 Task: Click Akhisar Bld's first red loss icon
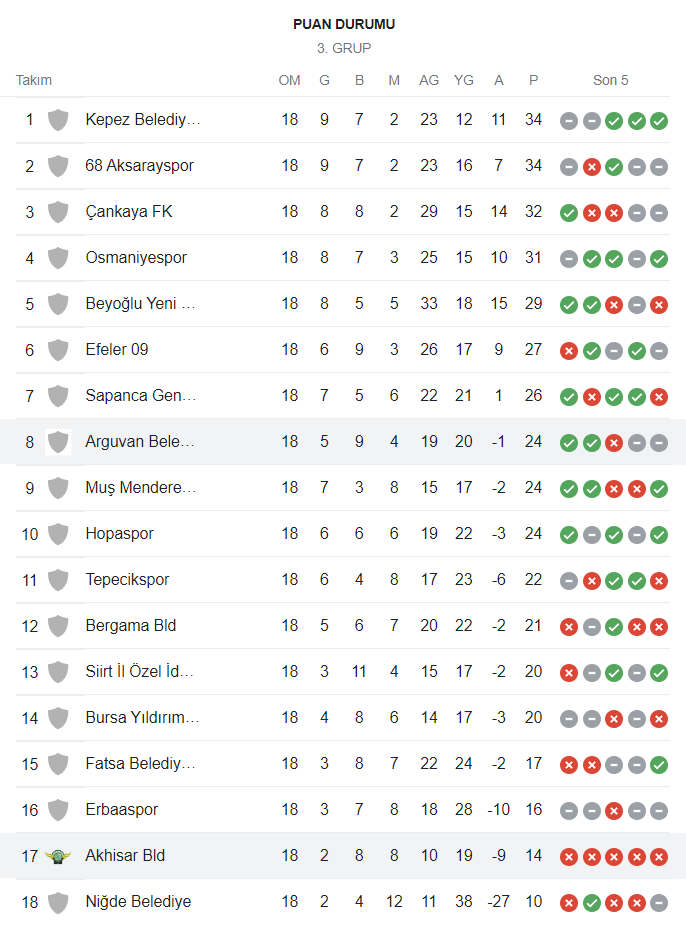pyautogui.click(x=569, y=857)
